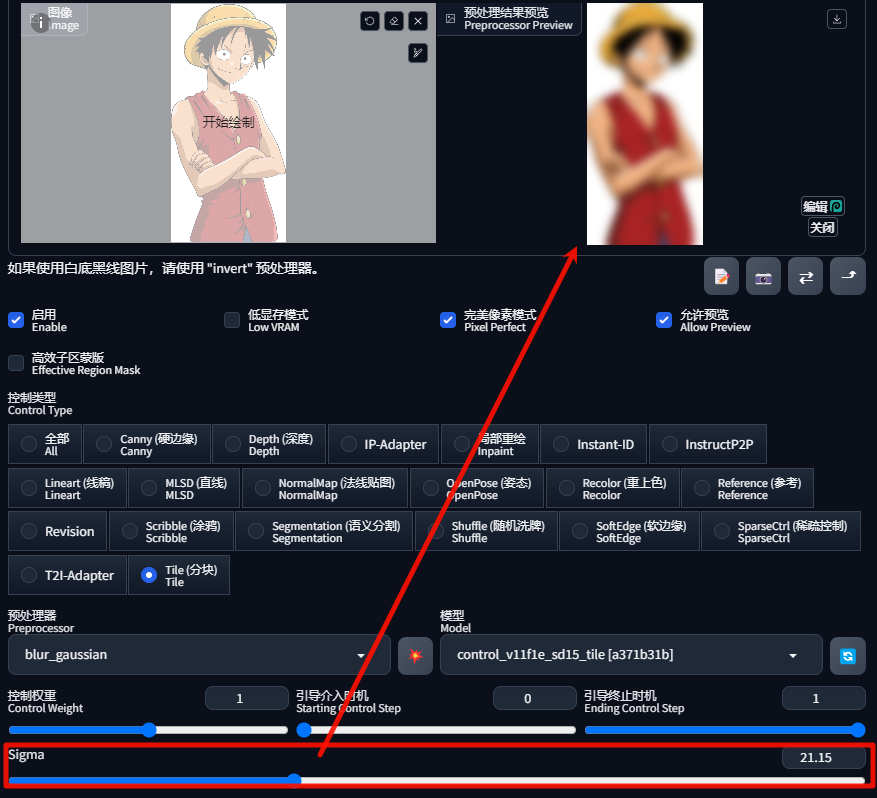Switch to the Image tab
Viewport: 877px width, 798px height.
click(54, 18)
